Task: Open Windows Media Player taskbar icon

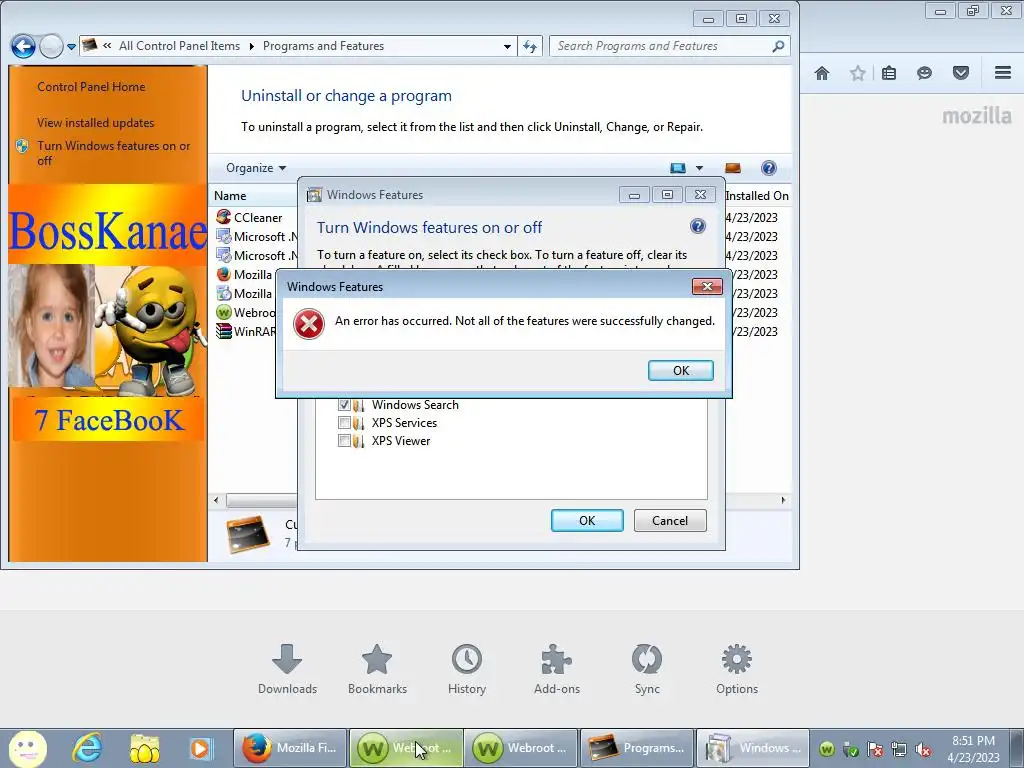Action: point(200,748)
